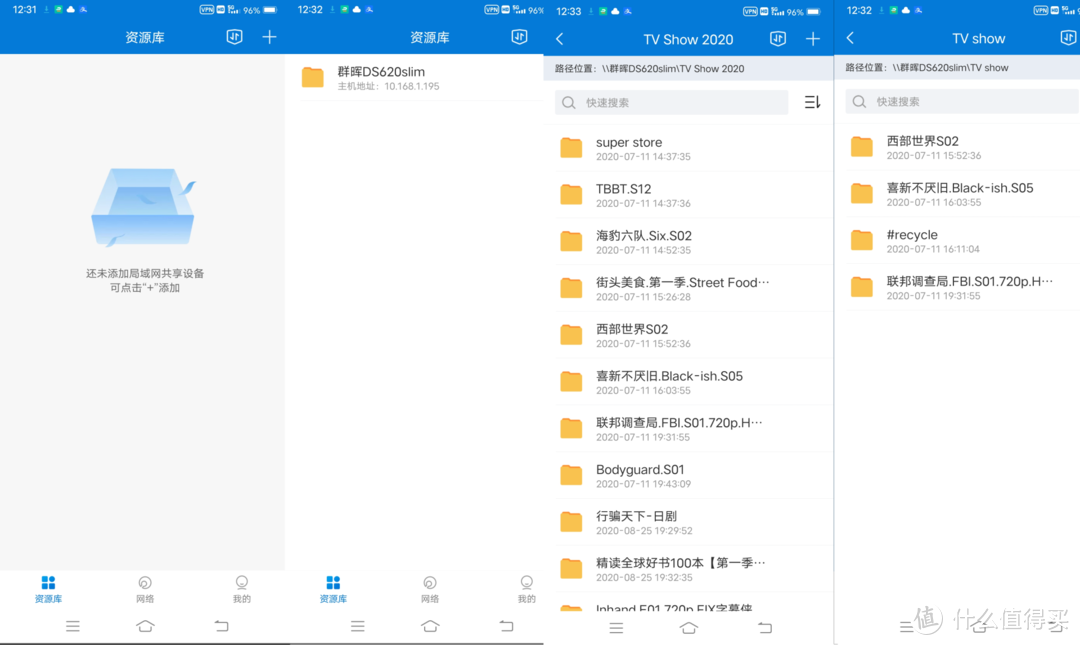Tap the magnifier icon in the 快速搜索 field
This screenshot has height=645, width=1080.
coord(572,102)
